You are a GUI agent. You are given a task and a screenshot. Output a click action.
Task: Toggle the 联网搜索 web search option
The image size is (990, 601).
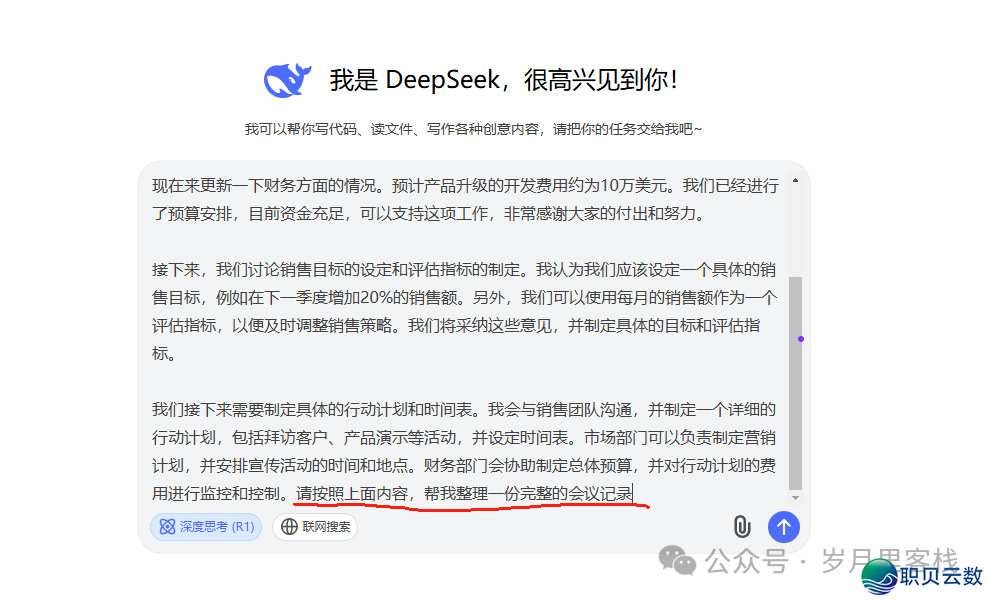pos(315,527)
